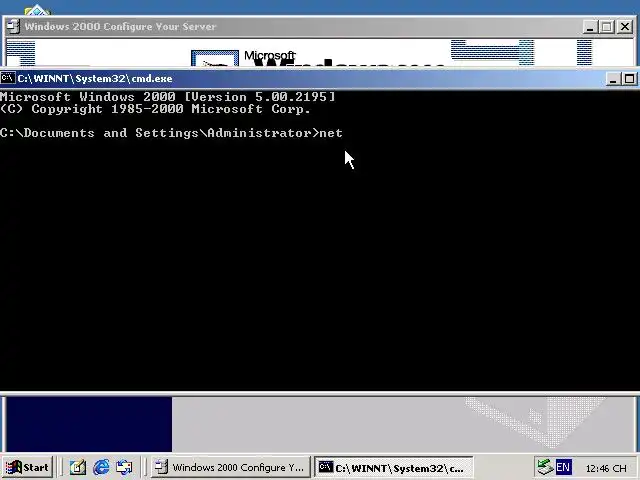Image resolution: width=640 pixels, height=480 pixels.
Task: Launch Internet Explorer from quick launch
Action: (101, 467)
